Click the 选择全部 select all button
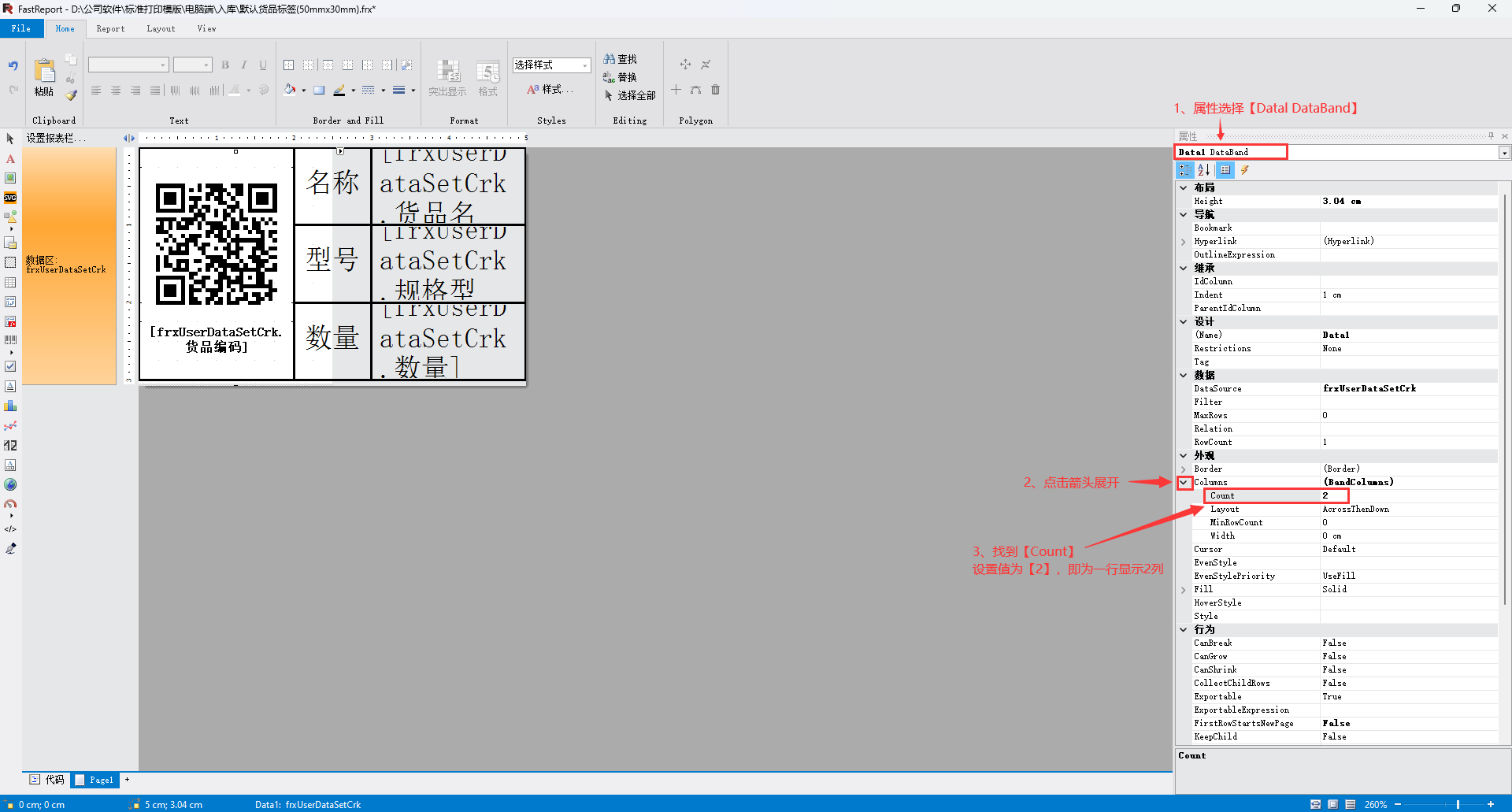The height and width of the screenshot is (812, 1512). click(x=630, y=95)
